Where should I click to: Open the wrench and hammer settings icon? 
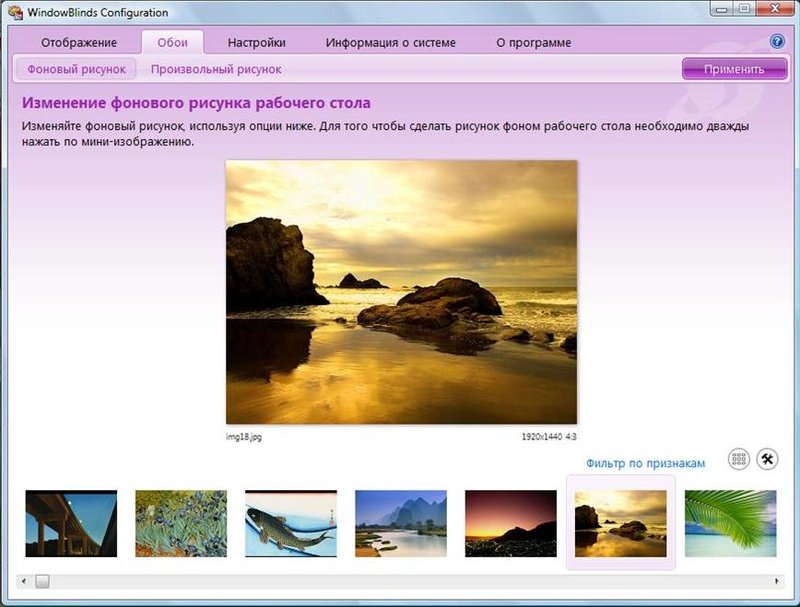click(x=767, y=459)
